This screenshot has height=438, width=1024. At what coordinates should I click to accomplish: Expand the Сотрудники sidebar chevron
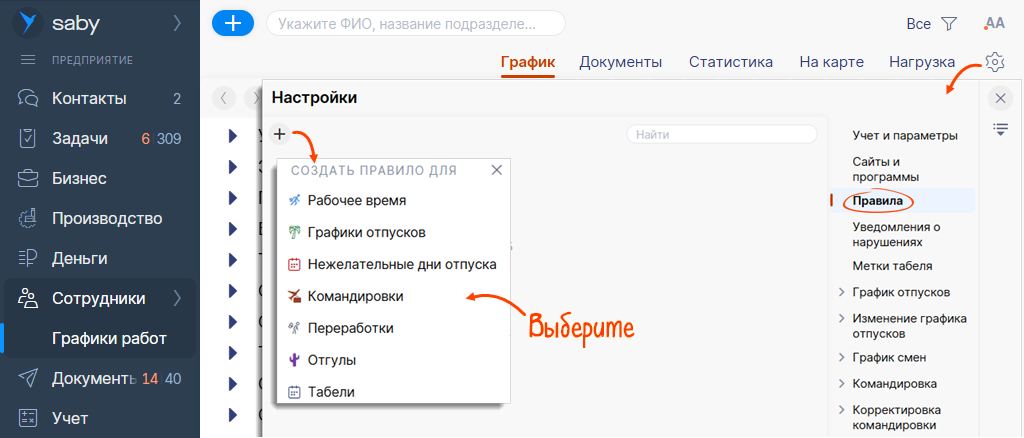[x=177, y=298]
